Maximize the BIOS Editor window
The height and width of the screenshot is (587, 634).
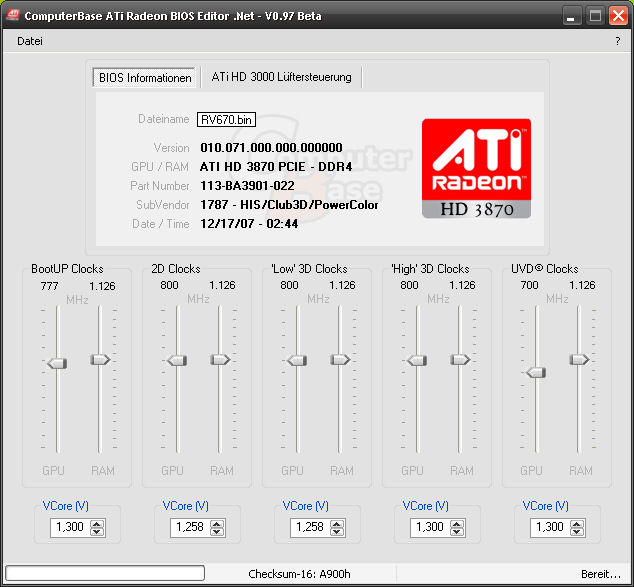point(595,16)
